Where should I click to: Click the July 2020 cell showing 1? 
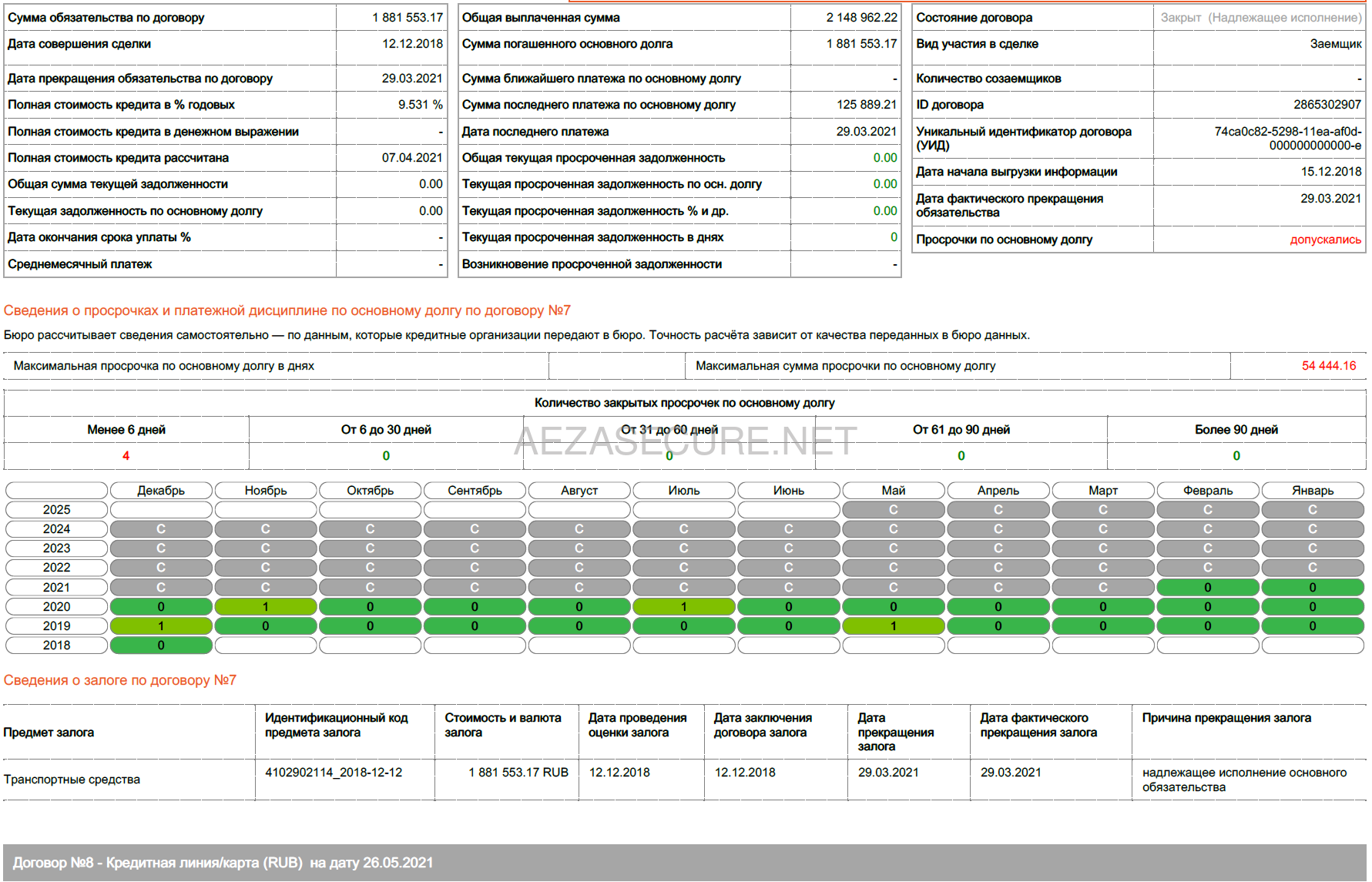[684, 607]
